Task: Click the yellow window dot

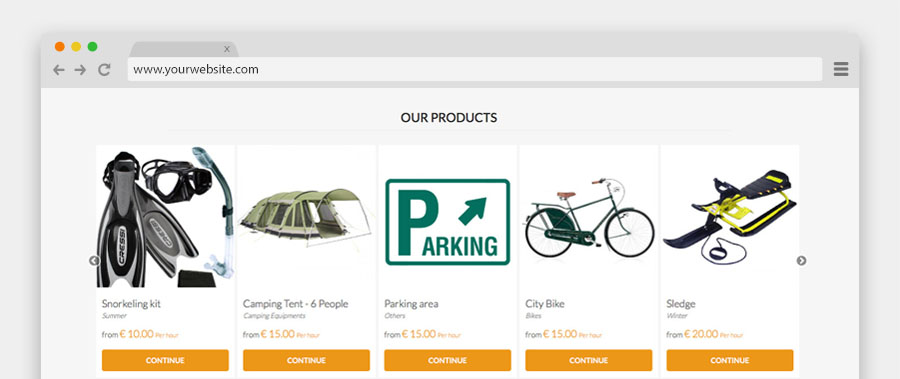Action: (76, 47)
